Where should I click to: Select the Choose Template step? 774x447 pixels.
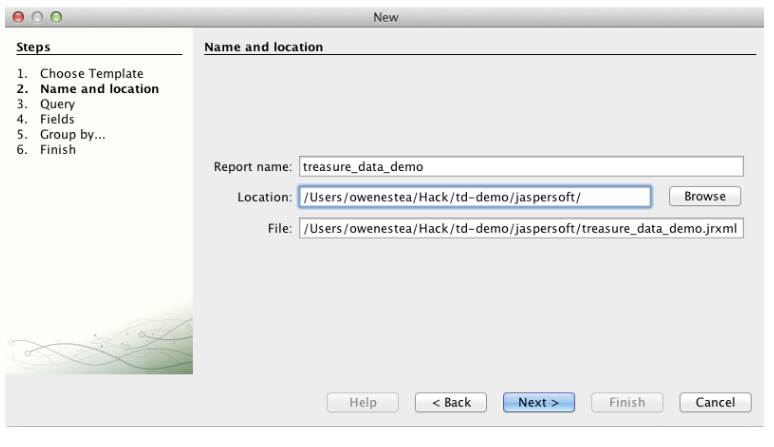pos(91,73)
